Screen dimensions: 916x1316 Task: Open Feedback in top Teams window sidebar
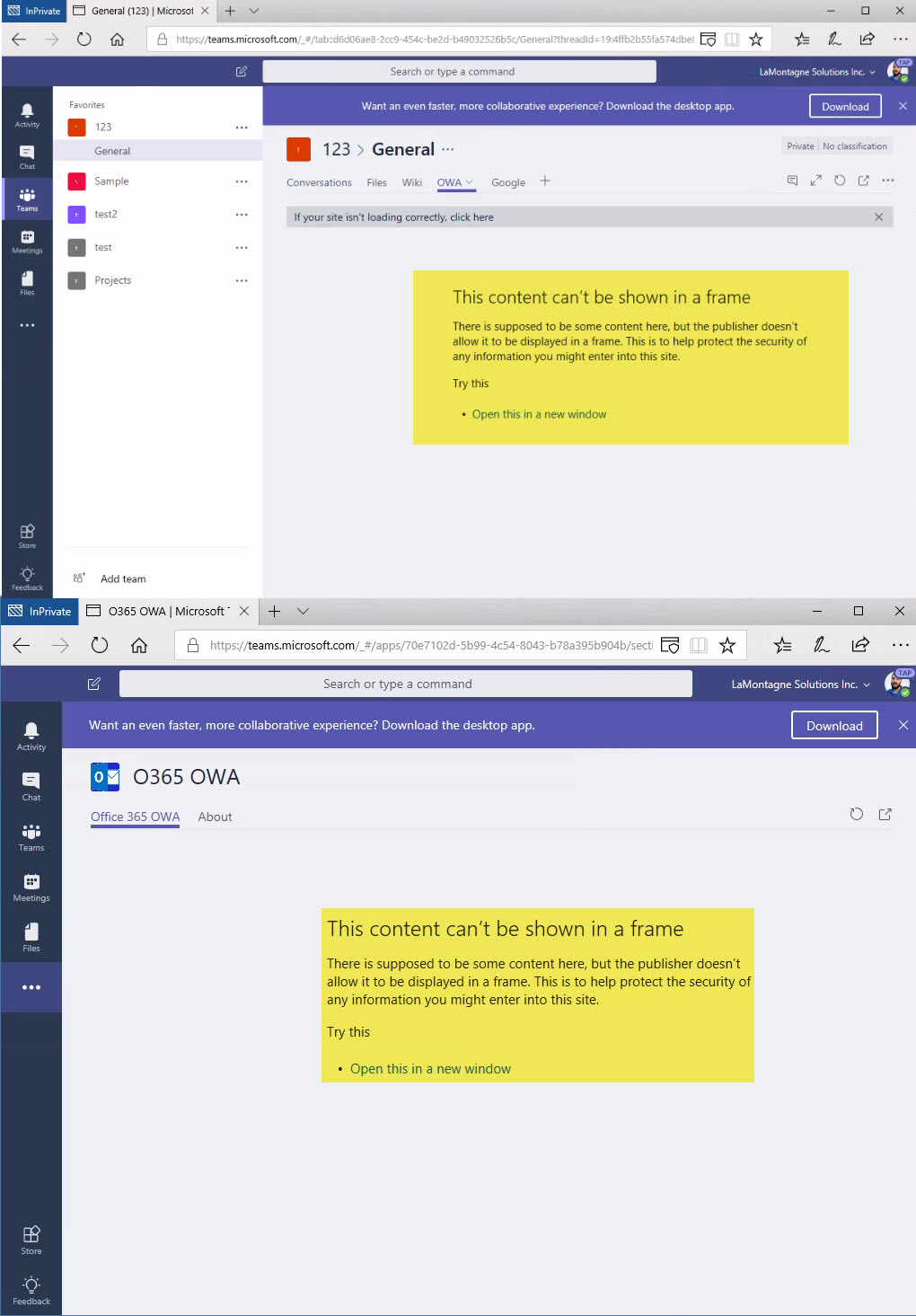pos(27,578)
